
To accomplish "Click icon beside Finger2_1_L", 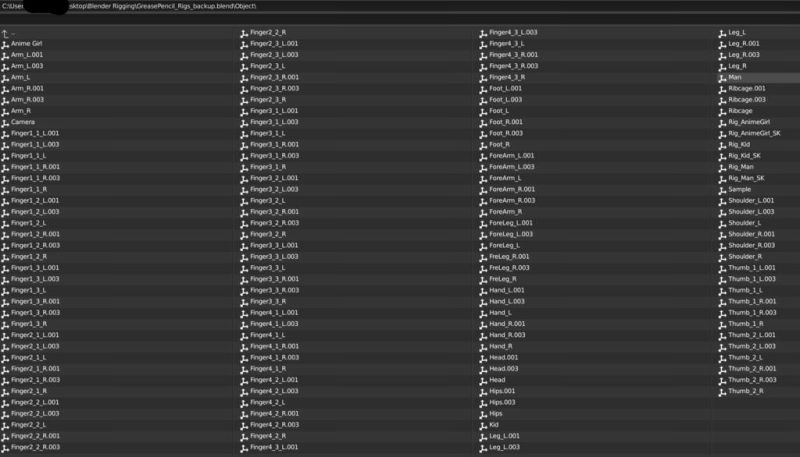I will (x=6, y=359).
